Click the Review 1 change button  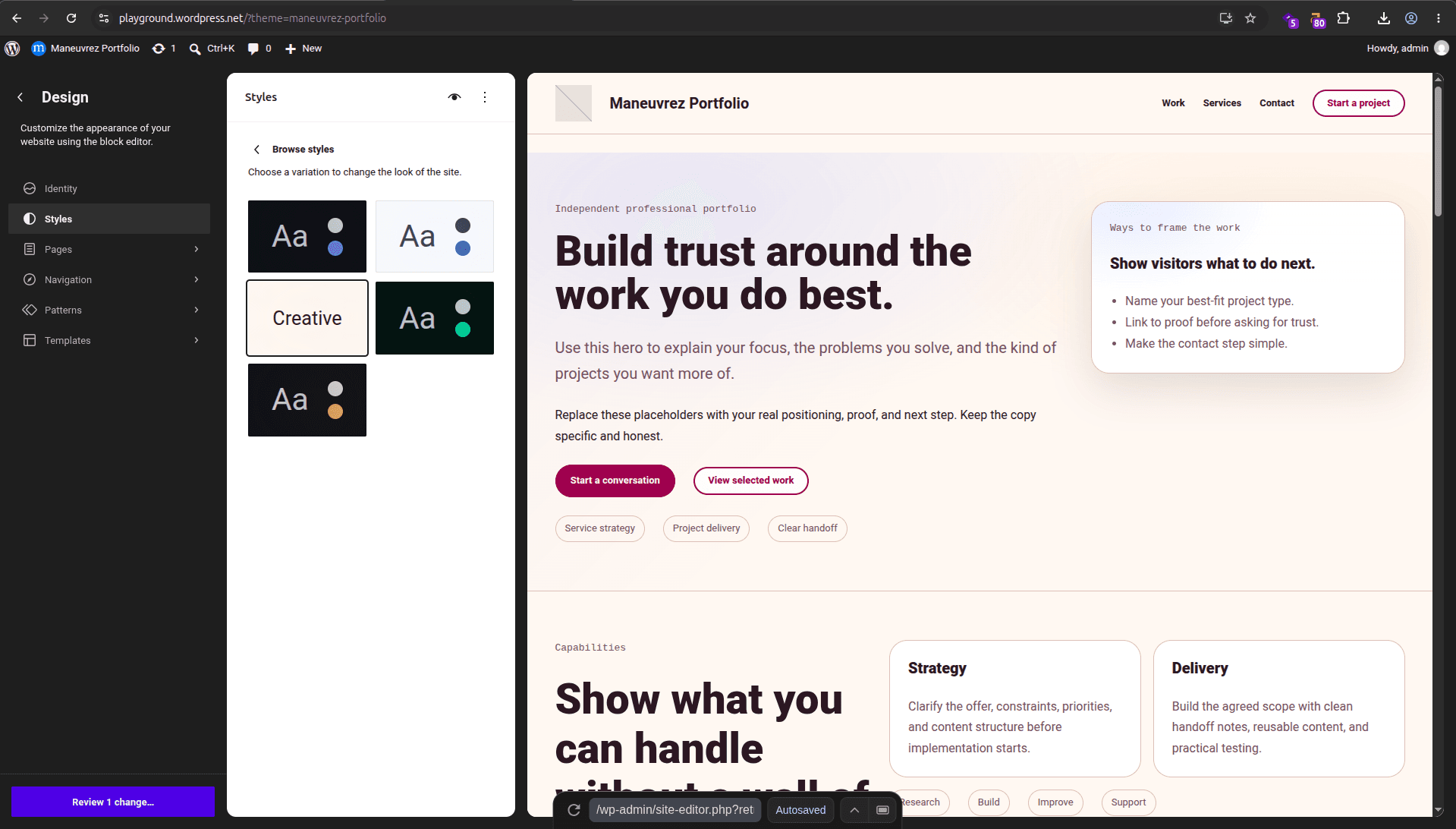click(x=113, y=802)
